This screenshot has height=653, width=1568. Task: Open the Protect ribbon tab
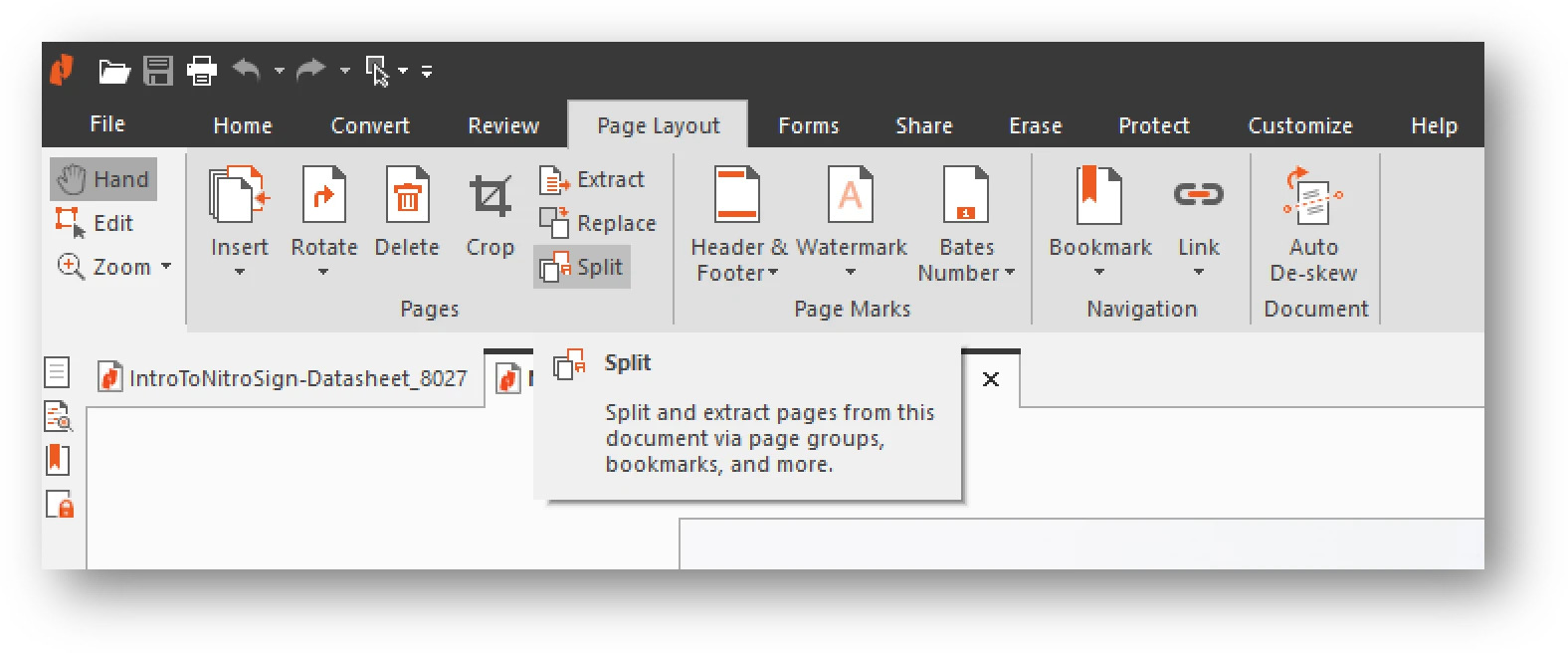[x=1153, y=125]
